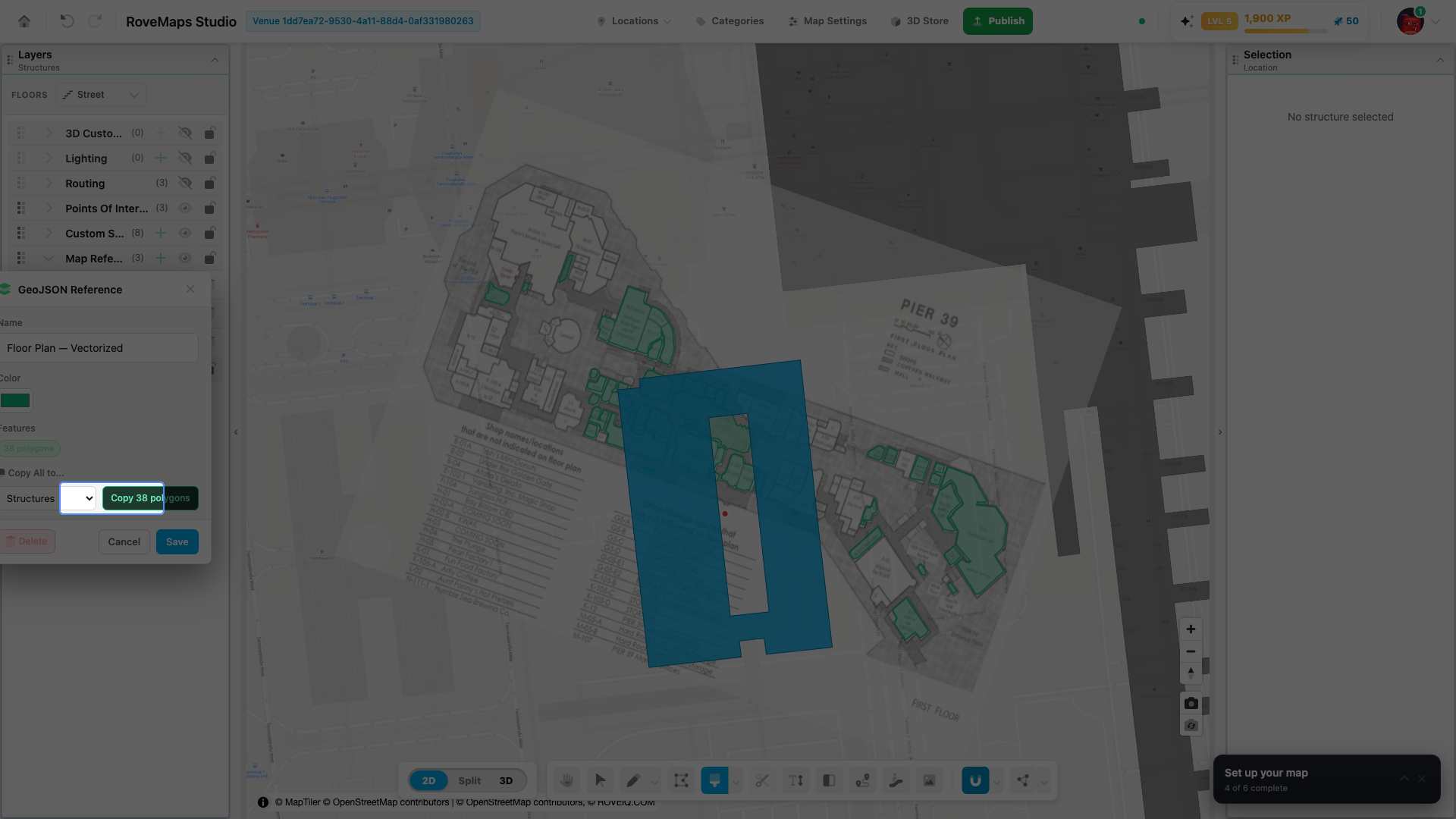Expand the 3D Custo... layer group

point(49,133)
